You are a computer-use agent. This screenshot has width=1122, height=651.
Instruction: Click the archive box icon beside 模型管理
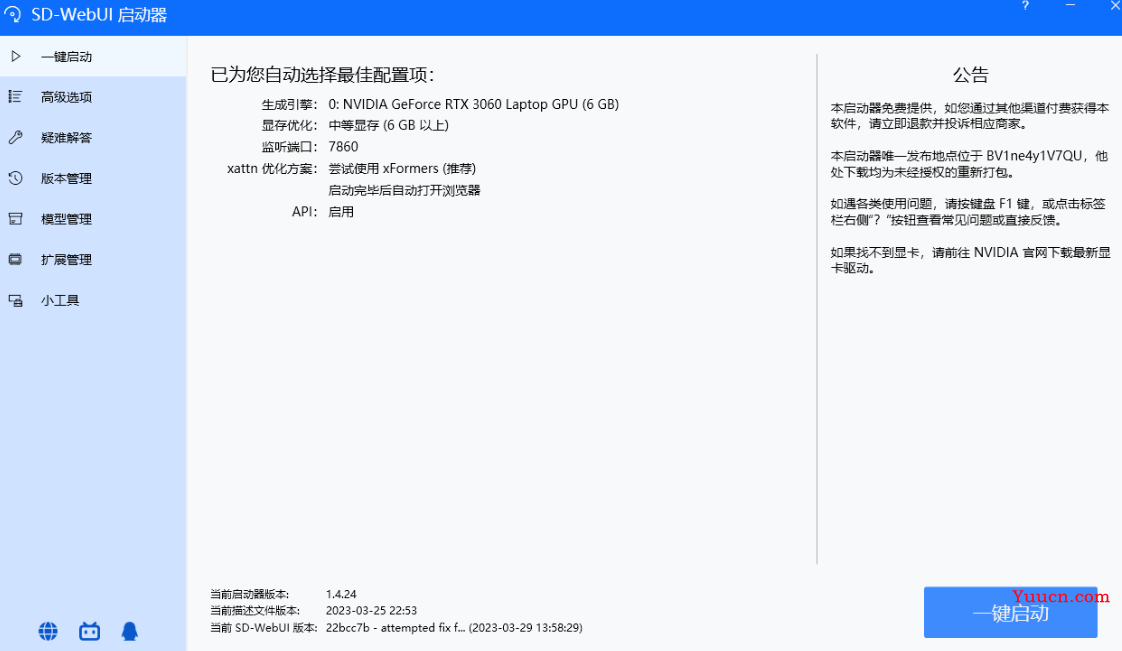pos(15,219)
